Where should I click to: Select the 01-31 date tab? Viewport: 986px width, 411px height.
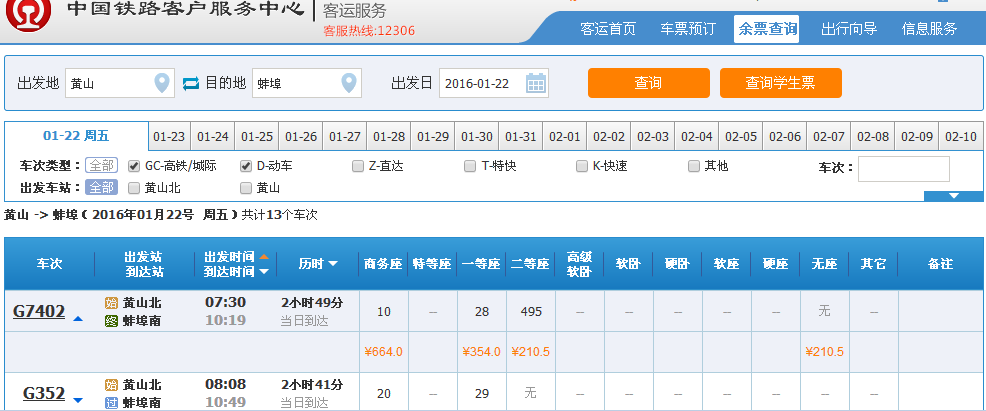(521, 136)
